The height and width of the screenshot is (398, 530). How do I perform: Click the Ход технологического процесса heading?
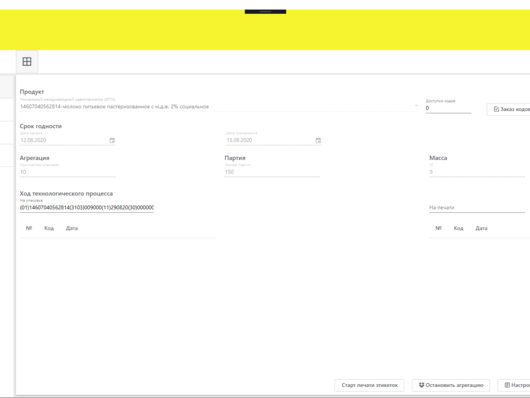point(66,193)
